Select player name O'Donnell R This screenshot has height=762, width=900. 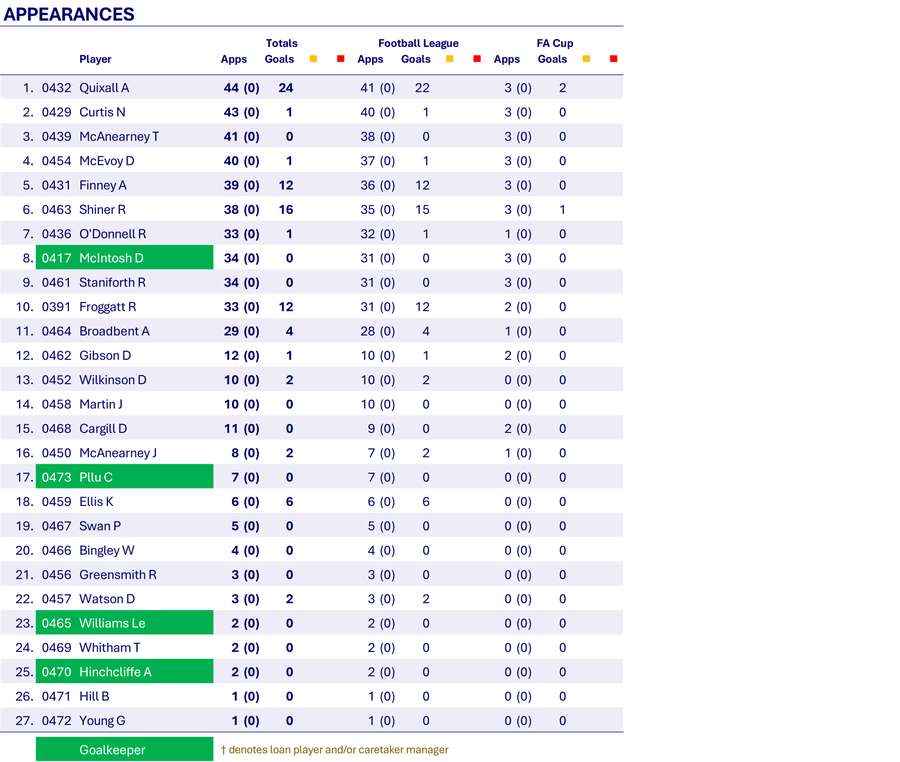[x=112, y=234]
